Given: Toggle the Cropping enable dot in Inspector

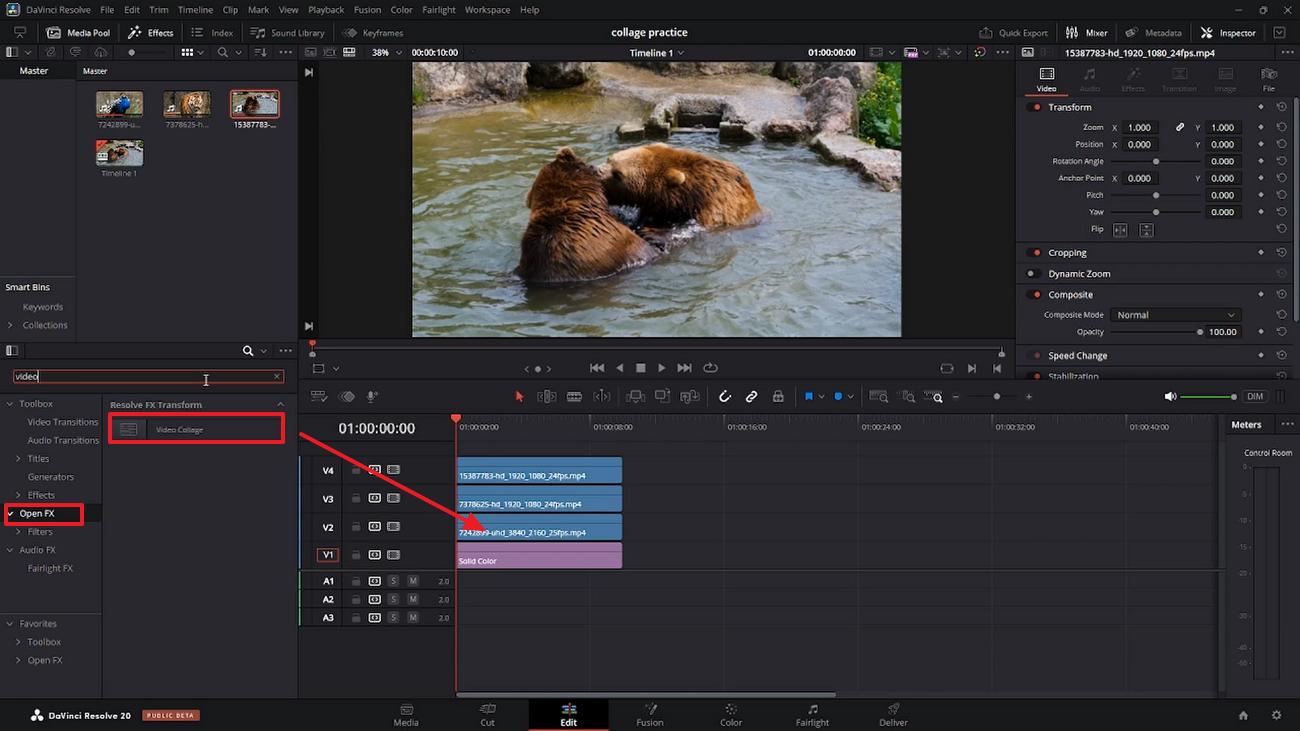Looking at the screenshot, I should coord(1037,253).
